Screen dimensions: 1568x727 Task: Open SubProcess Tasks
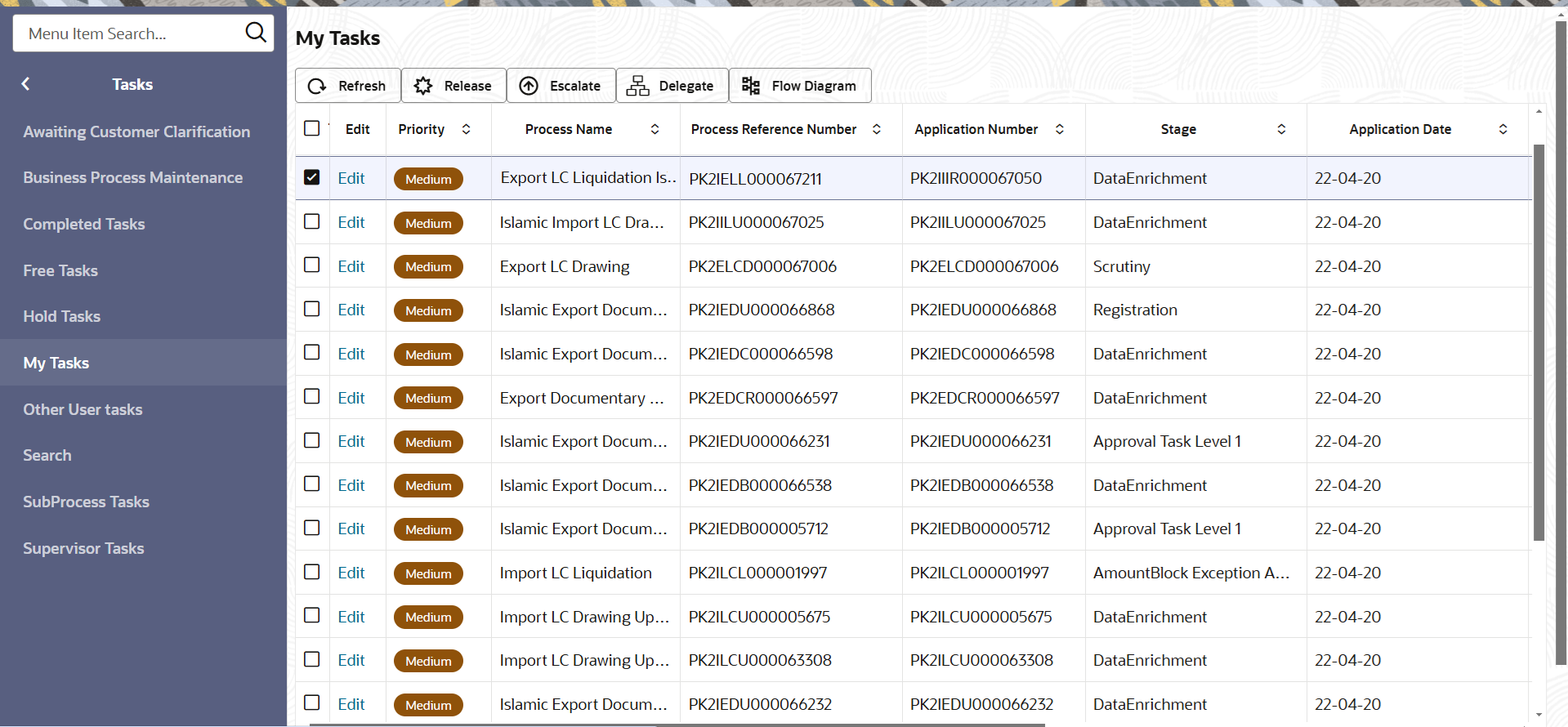pos(86,502)
